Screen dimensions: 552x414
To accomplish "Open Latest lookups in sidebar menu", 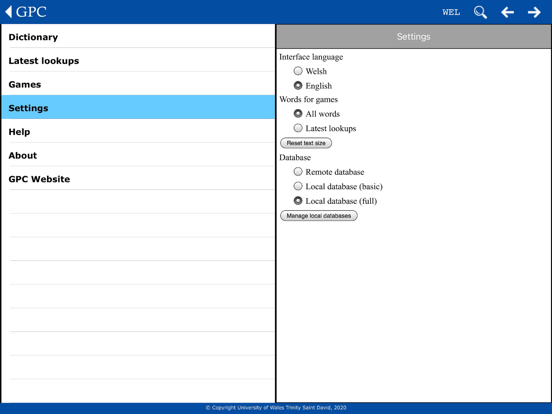I will 138,60.
